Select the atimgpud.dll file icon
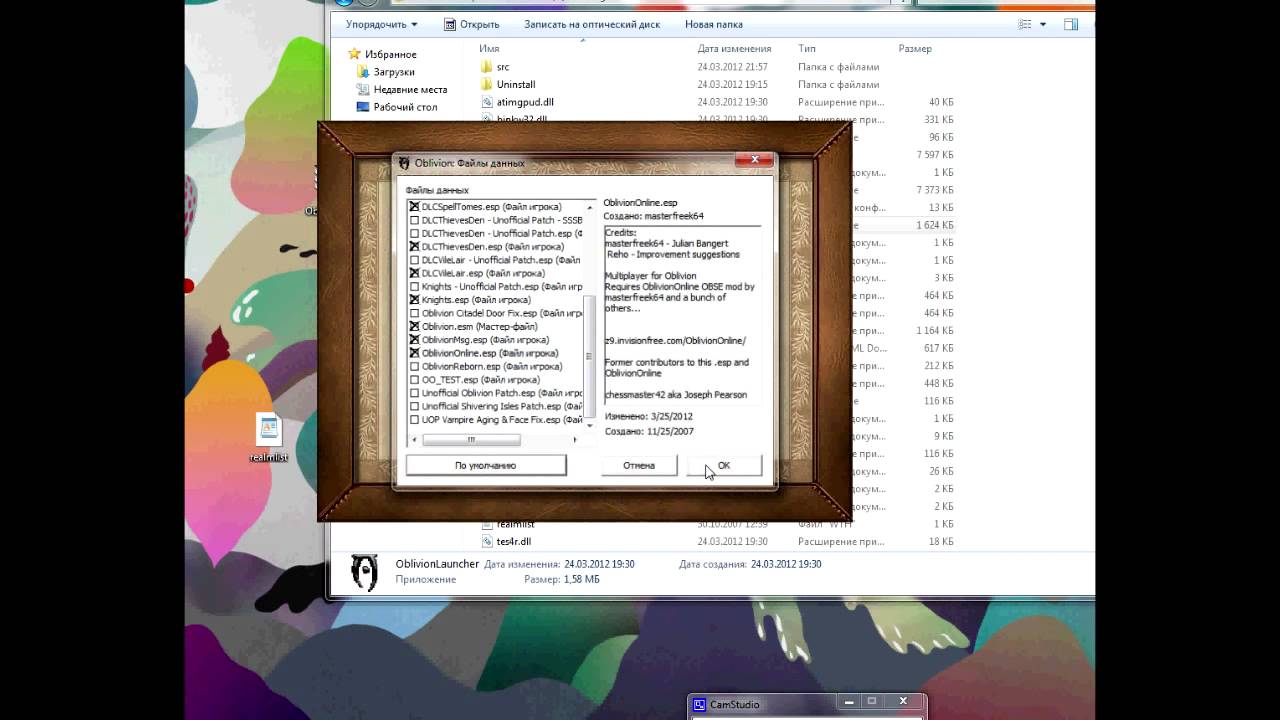This screenshot has width=1280, height=720. (x=487, y=102)
